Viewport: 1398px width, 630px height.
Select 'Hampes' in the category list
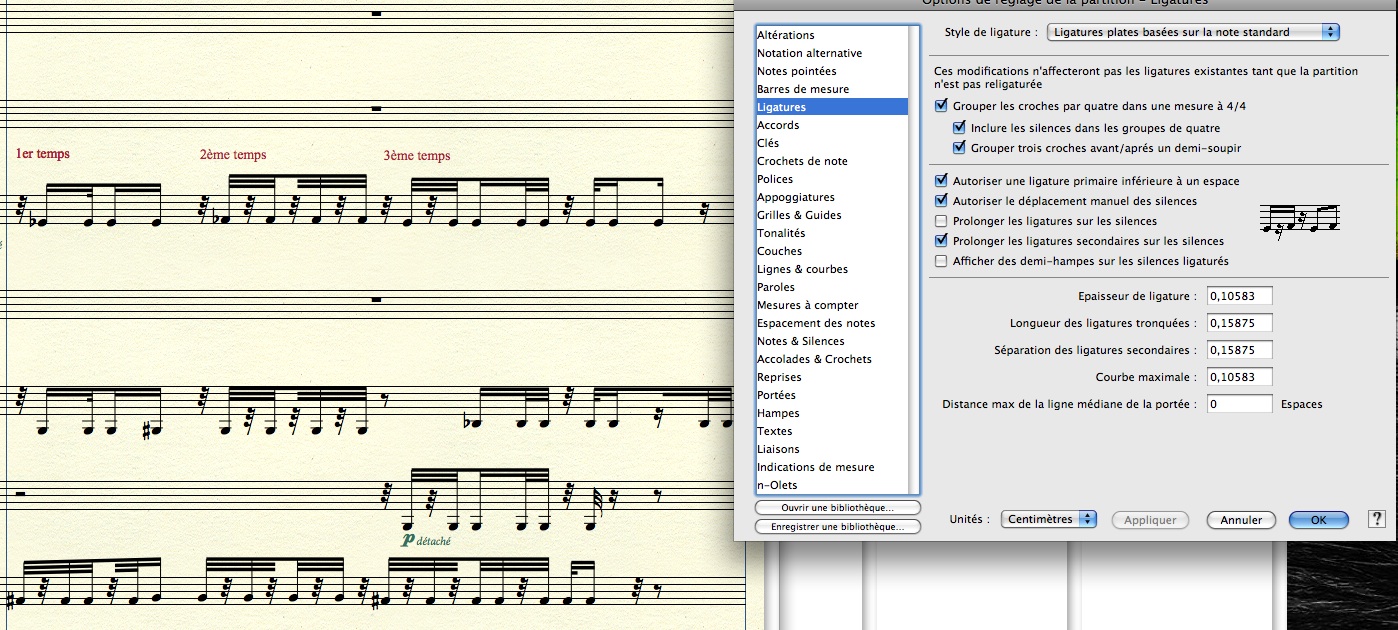click(x=778, y=413)
